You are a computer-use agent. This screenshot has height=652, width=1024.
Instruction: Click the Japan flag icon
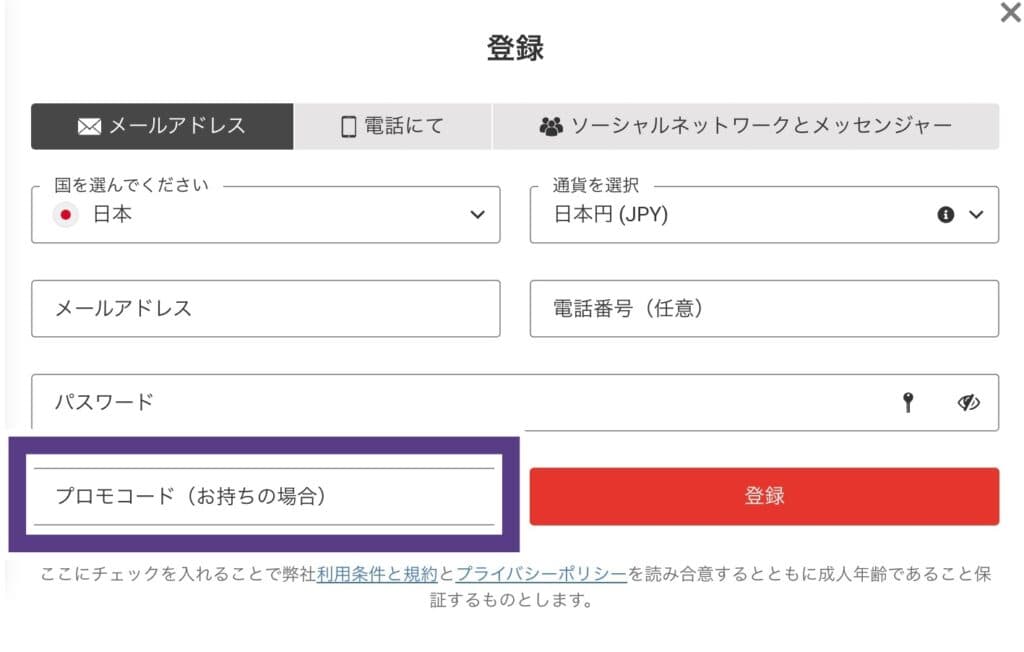[x=66, y=215]
